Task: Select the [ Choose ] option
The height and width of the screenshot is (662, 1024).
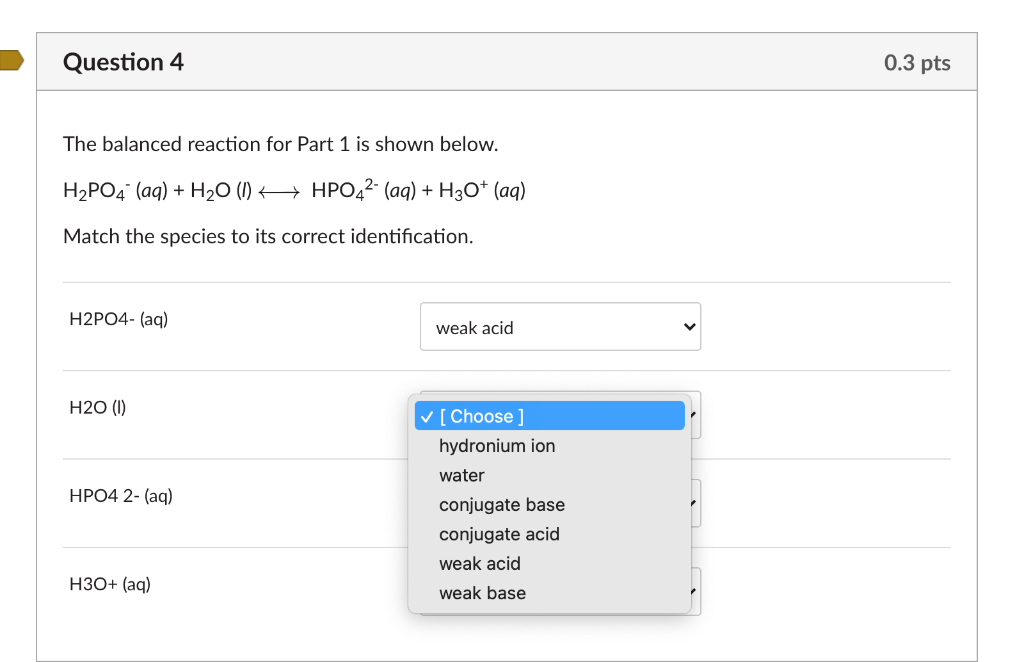Action: click(x=549, y=416)
